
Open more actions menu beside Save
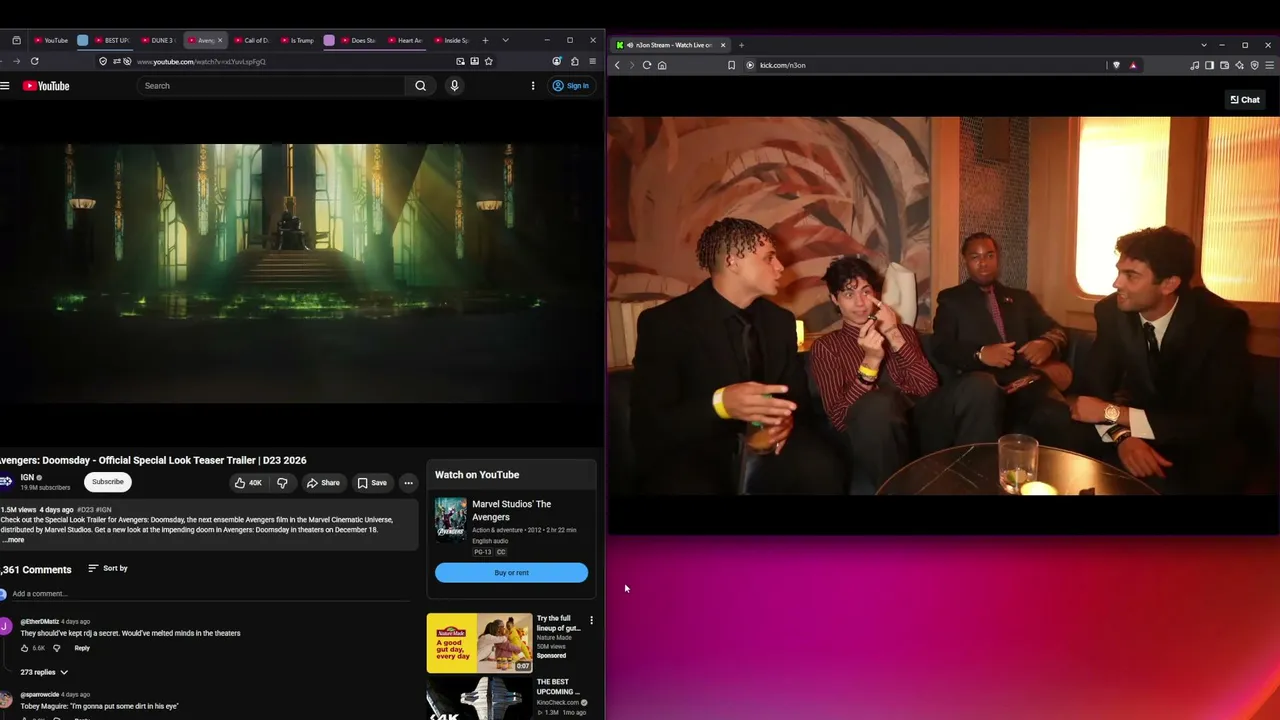click(x=408, y=483)
